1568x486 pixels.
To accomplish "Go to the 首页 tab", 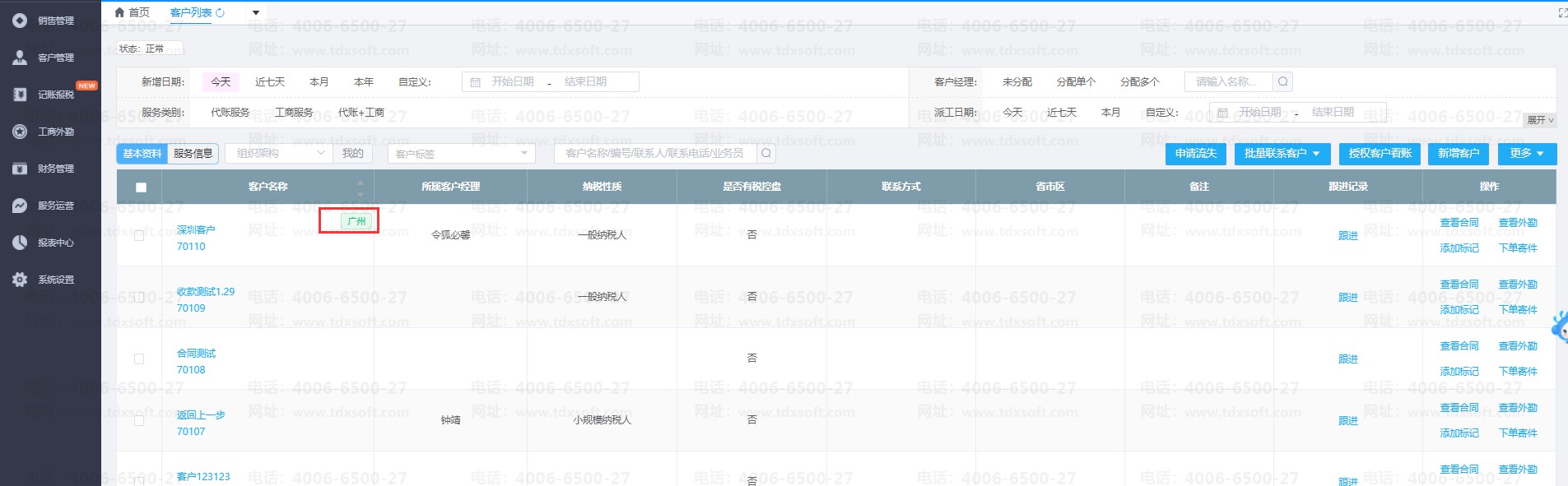I will pos(133,12).
